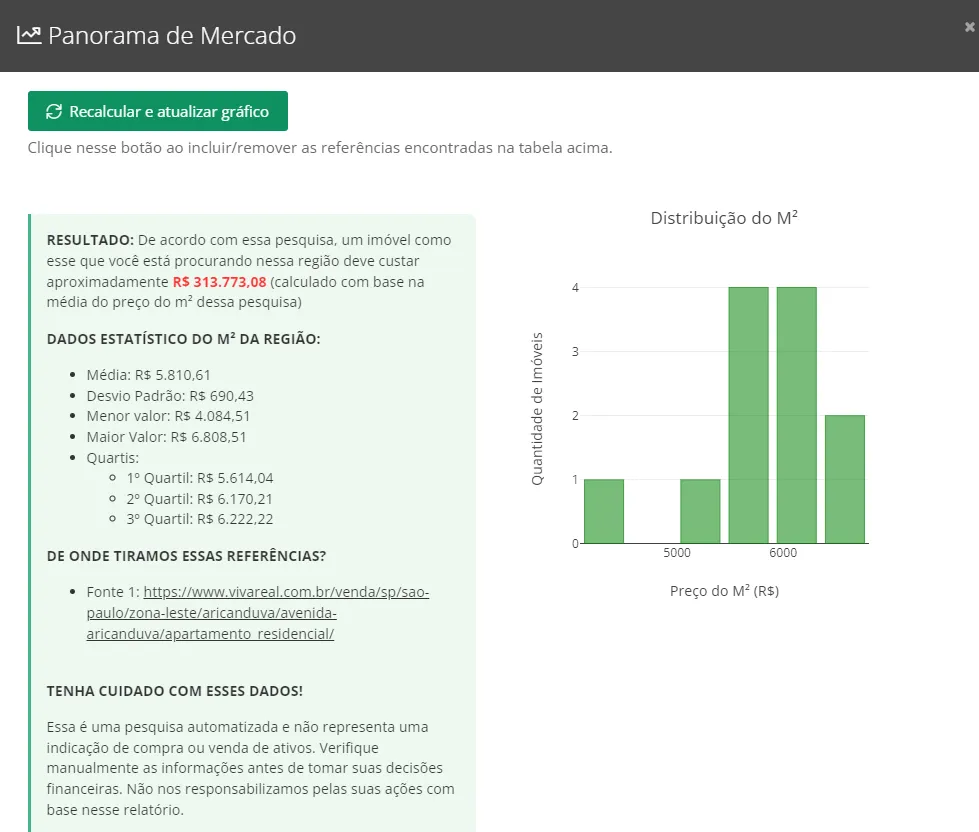This screenshot has height=832, width=979.
Task: Select the leftmost histogram bar
Action: 603,511
